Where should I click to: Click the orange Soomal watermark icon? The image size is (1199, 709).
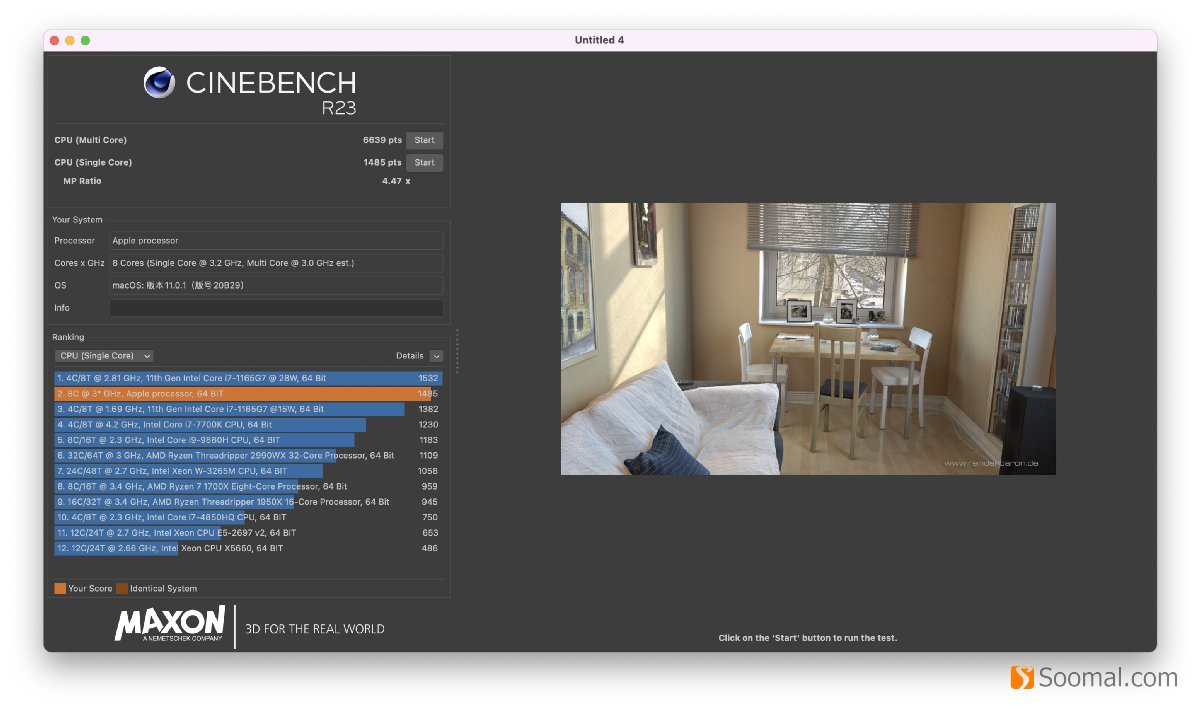pyautogui.click(x=1022, y=678)
